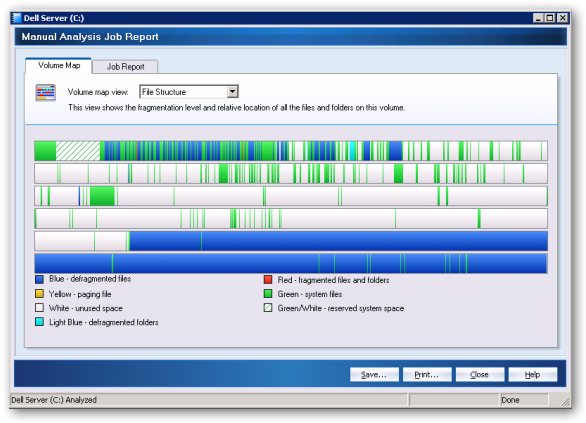Viewport: 586px width, 423px height.
Task: Click the yellow paging file legend swatch
Action: coord(39,294)
